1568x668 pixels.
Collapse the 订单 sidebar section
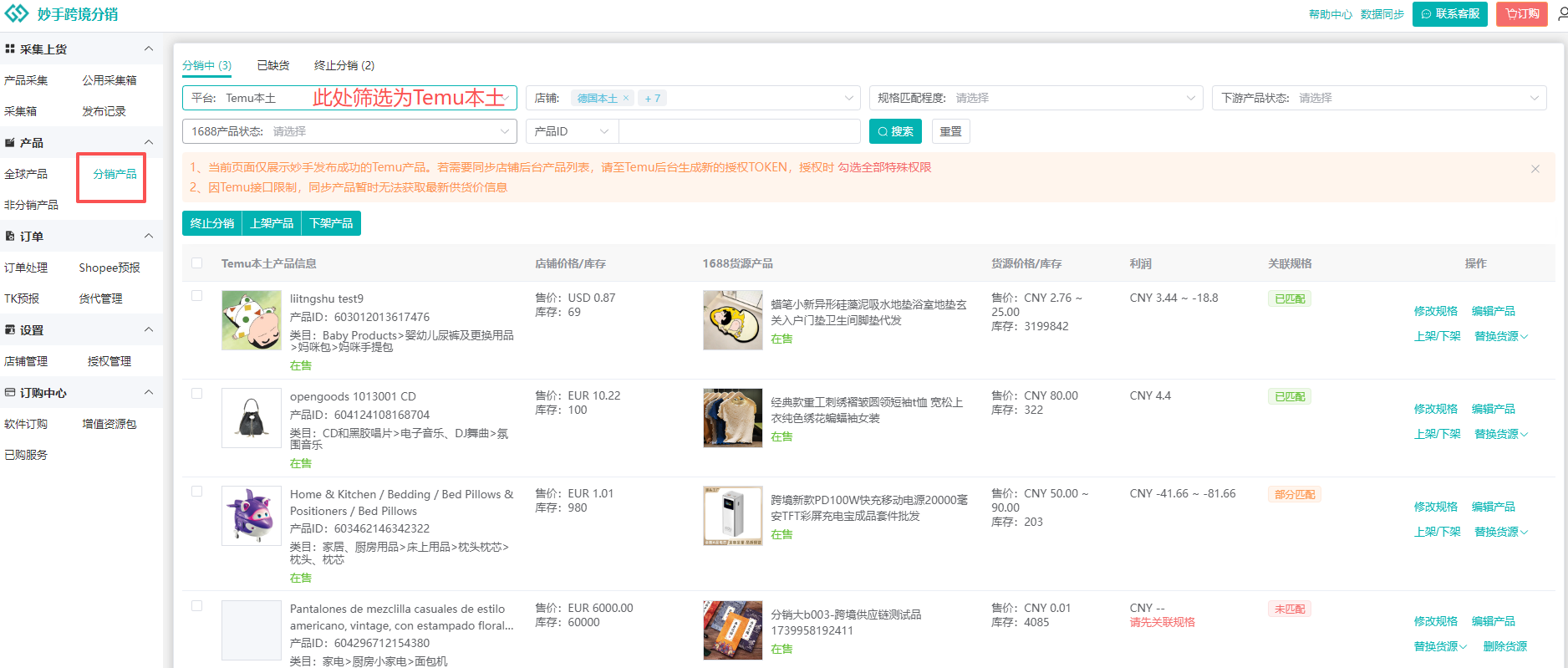149,236
